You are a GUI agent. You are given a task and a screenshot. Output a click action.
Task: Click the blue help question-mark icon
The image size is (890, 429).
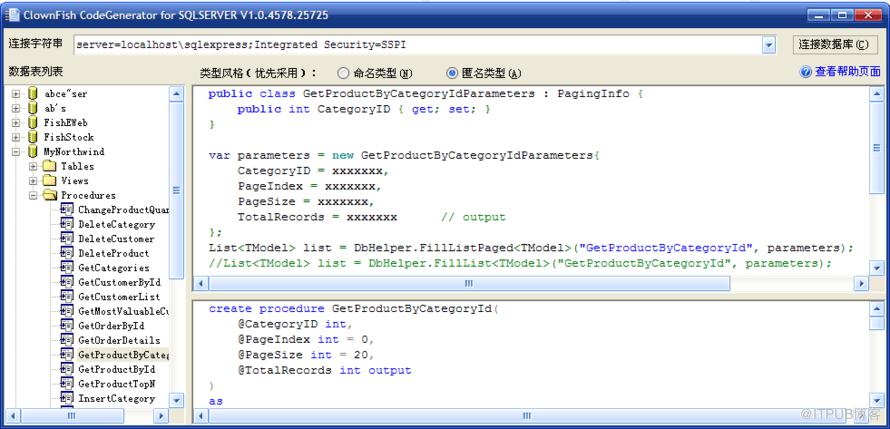click(805, 72)
